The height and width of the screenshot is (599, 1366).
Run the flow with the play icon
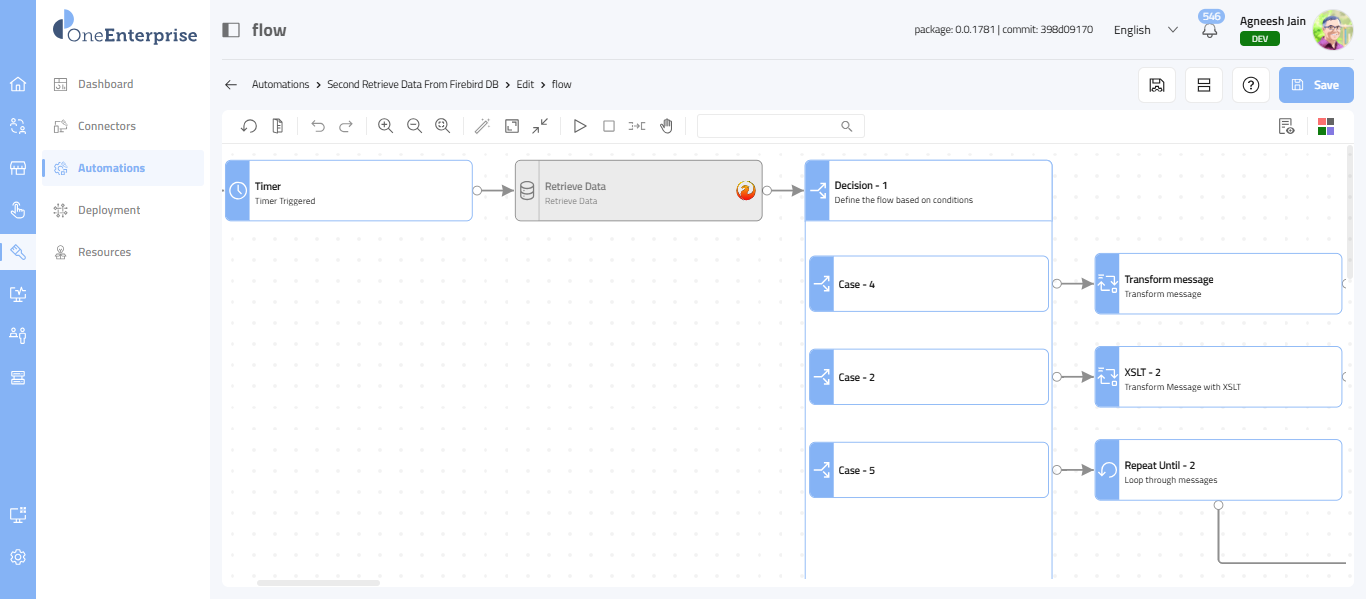point(579,126)
